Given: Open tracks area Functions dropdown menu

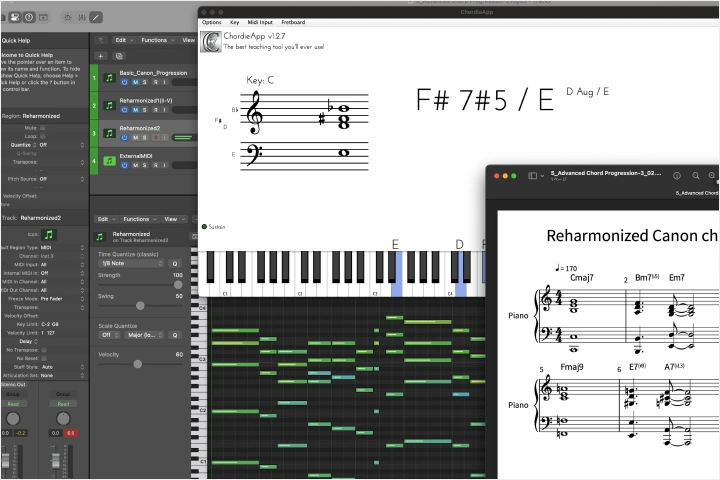Looking at the screenshot, I should click(158, 40).
